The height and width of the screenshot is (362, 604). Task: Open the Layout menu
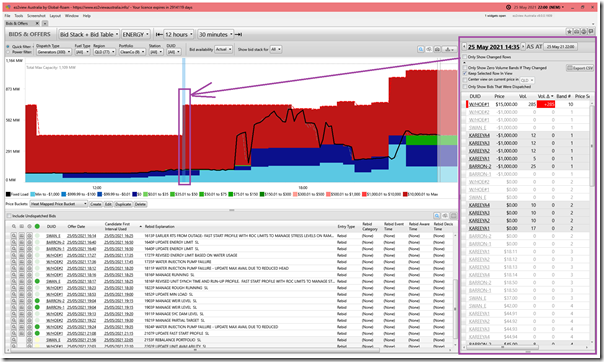coord(55,16)
